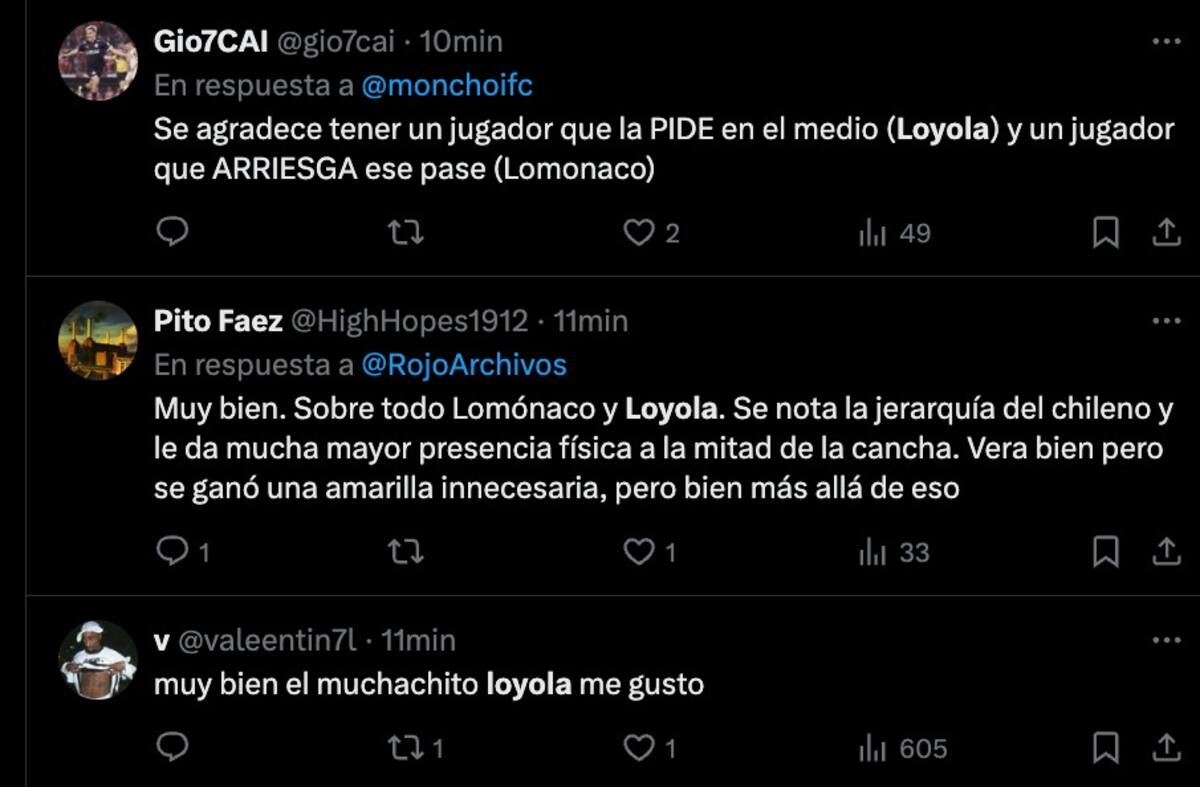Bookmark Gio7CAI's tweet

(x=1105, y=233)
